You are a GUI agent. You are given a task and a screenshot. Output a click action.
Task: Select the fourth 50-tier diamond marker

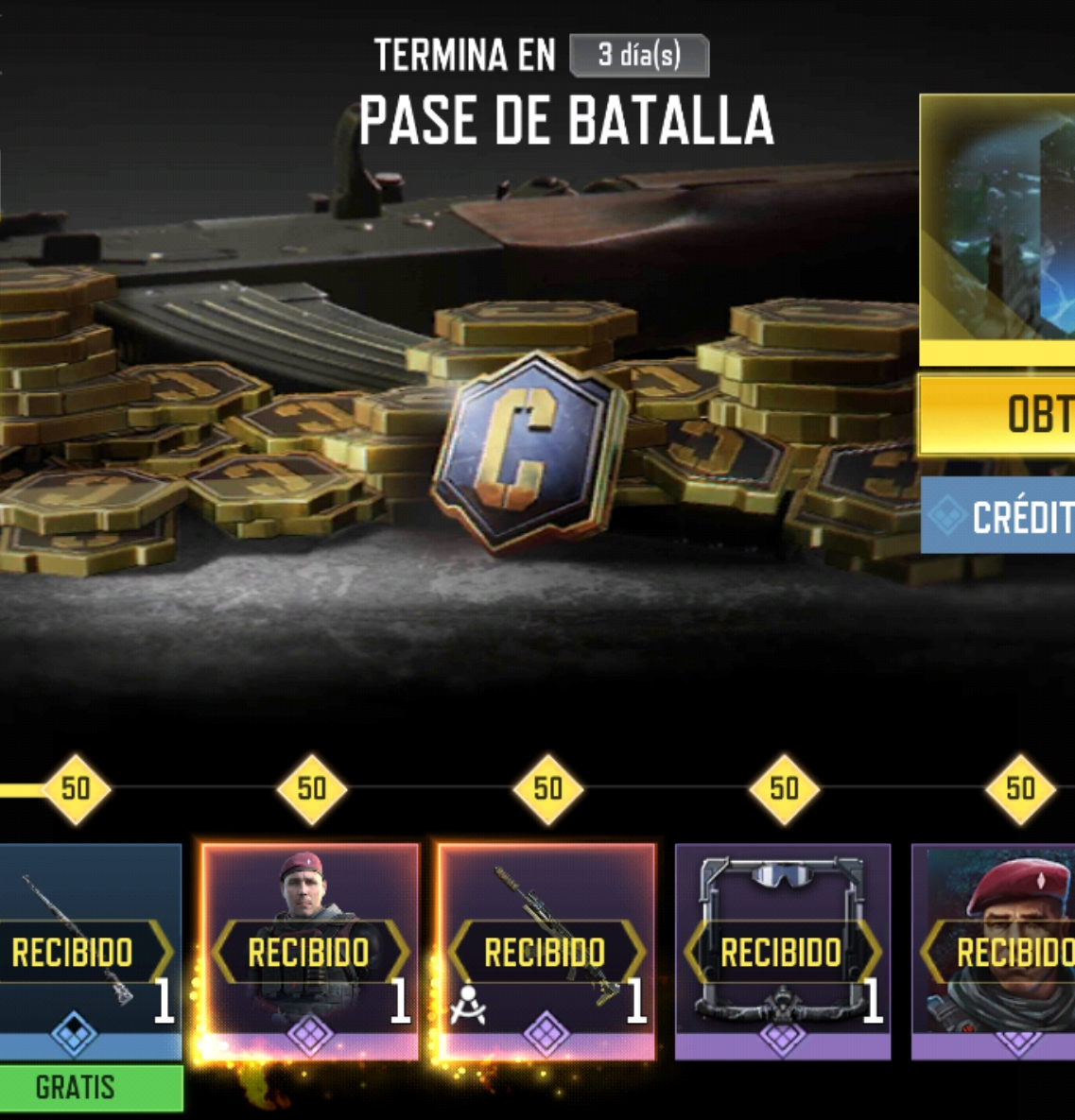(784, 789)
